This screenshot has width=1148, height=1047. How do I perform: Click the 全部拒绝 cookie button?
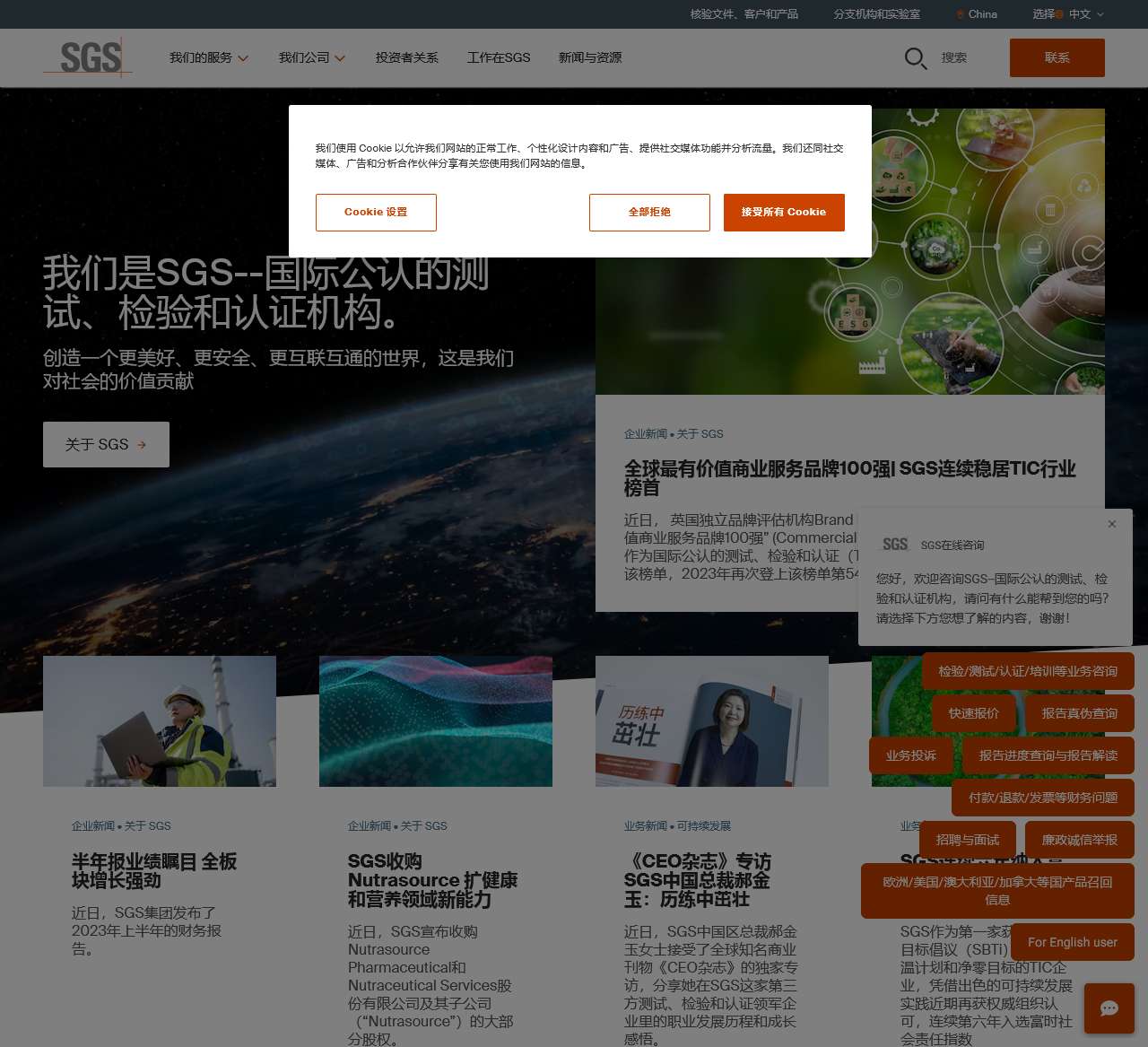point(649,213)
